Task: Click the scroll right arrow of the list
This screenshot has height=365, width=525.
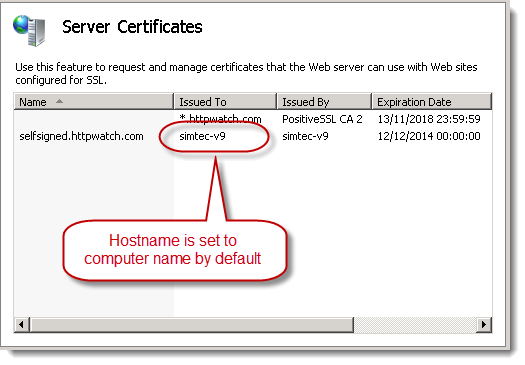Action: pyautogui.click(x=484, y=324)
